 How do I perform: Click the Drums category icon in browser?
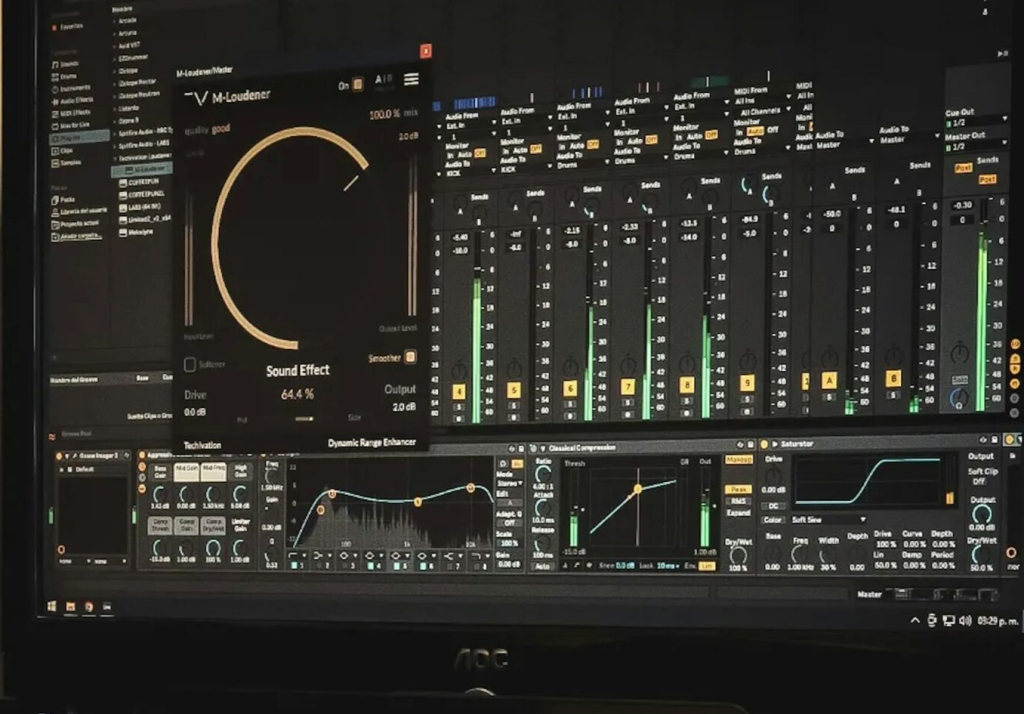pos(55,77)
